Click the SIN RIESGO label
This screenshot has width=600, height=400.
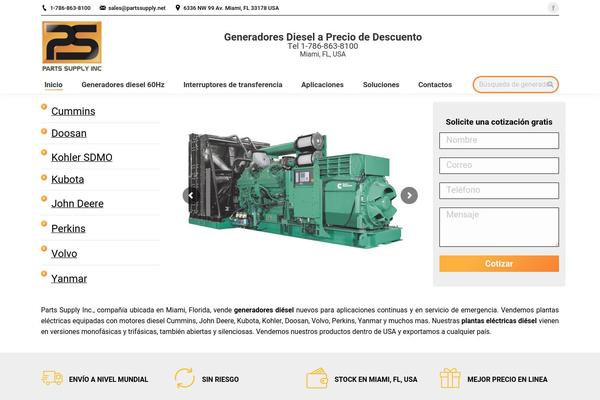pos(220,379)
